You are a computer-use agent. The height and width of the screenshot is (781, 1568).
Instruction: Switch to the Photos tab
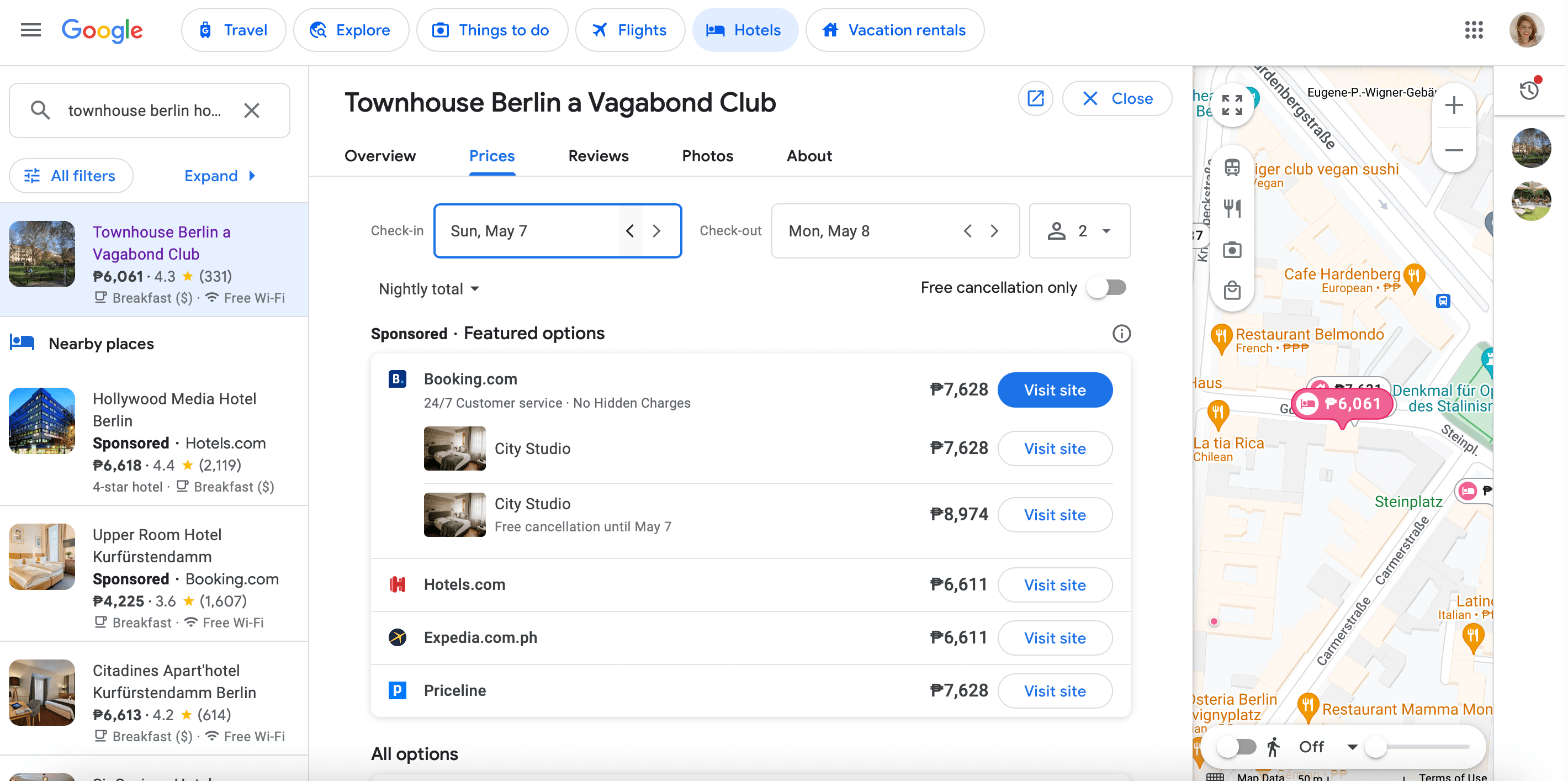click(x=707, y=156)
